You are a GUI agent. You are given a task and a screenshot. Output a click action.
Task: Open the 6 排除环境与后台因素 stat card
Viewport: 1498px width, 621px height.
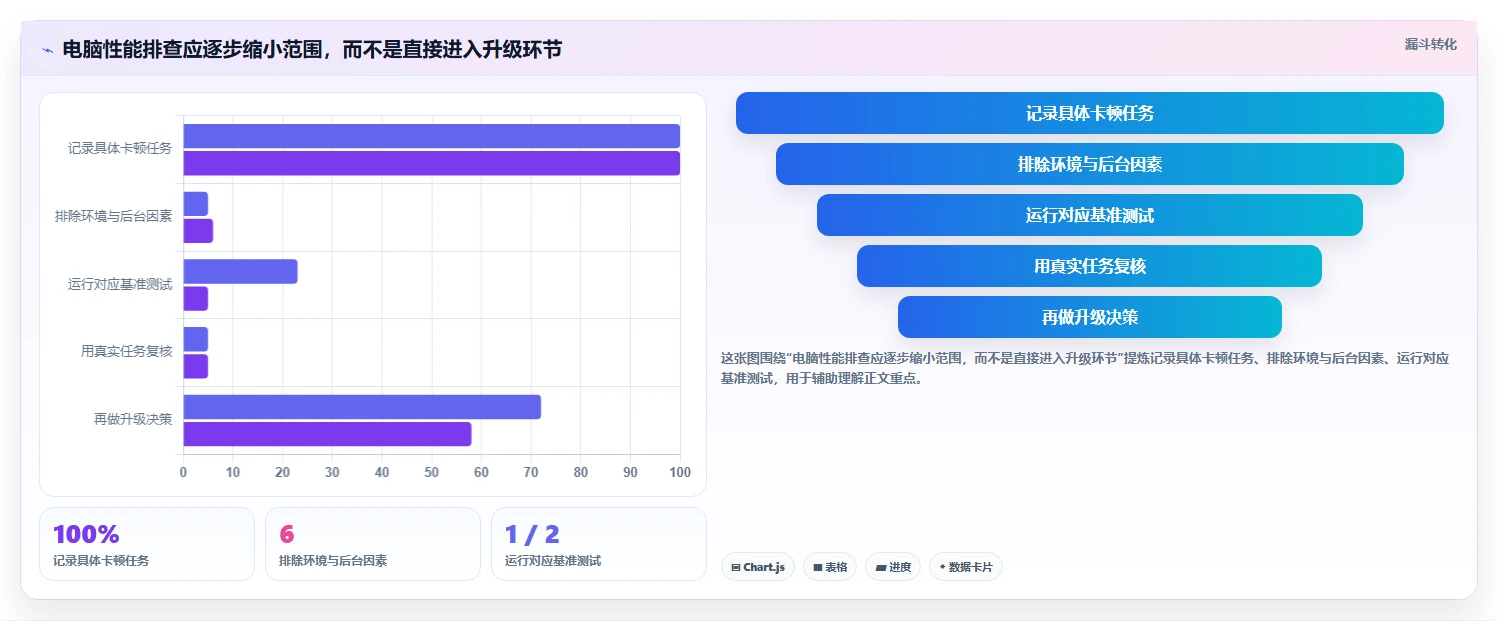(373, 544)
